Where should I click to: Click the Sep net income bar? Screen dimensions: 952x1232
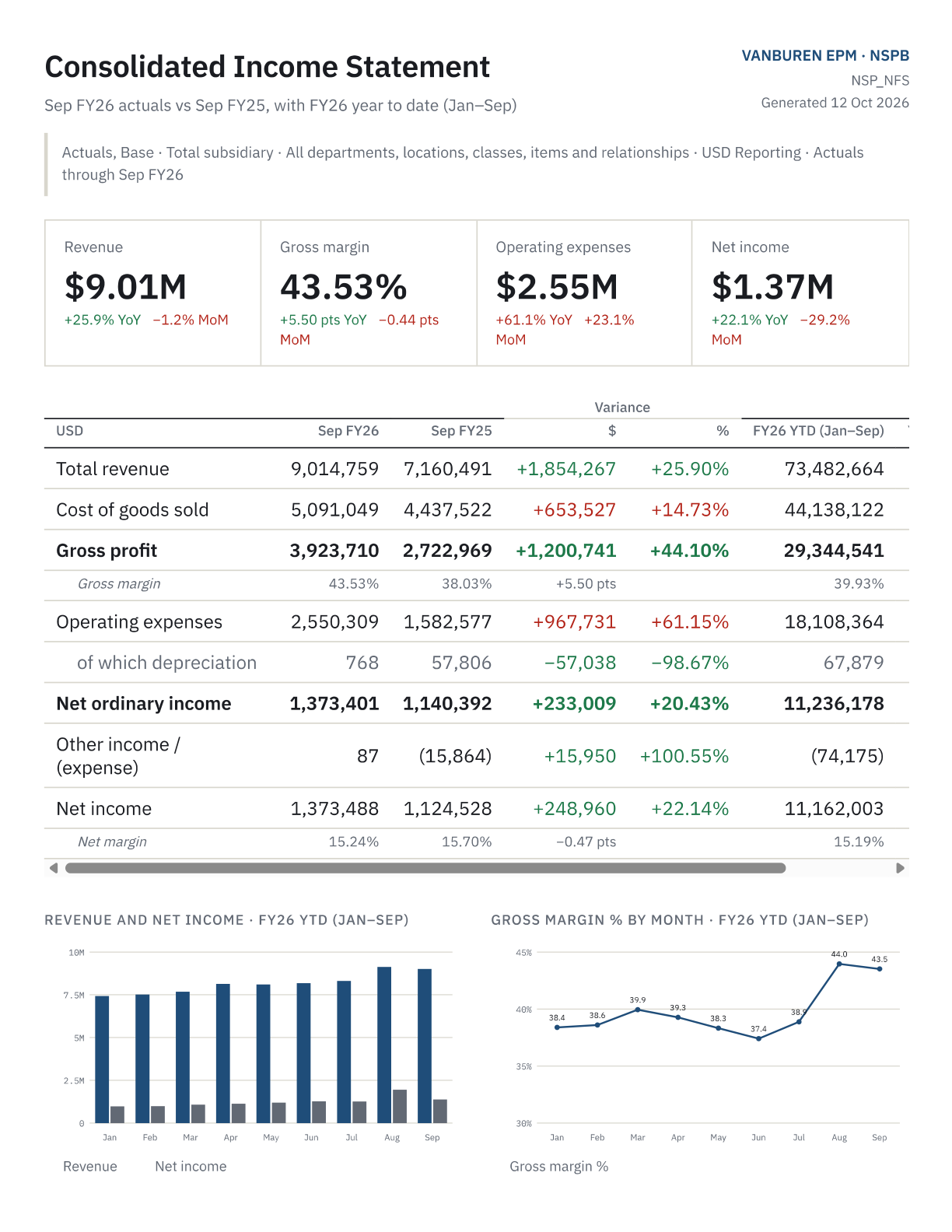[440, 1111]
